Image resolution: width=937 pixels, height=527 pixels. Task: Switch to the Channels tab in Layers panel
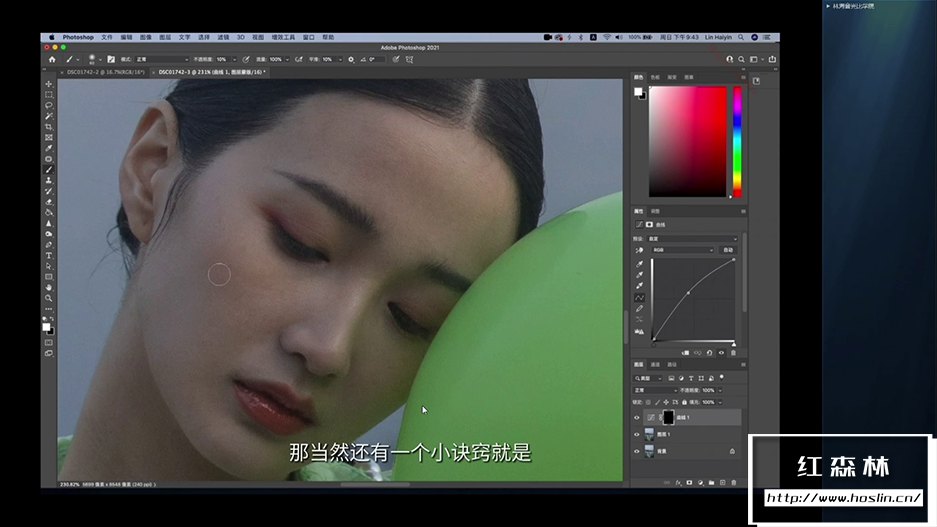(656, 364)
